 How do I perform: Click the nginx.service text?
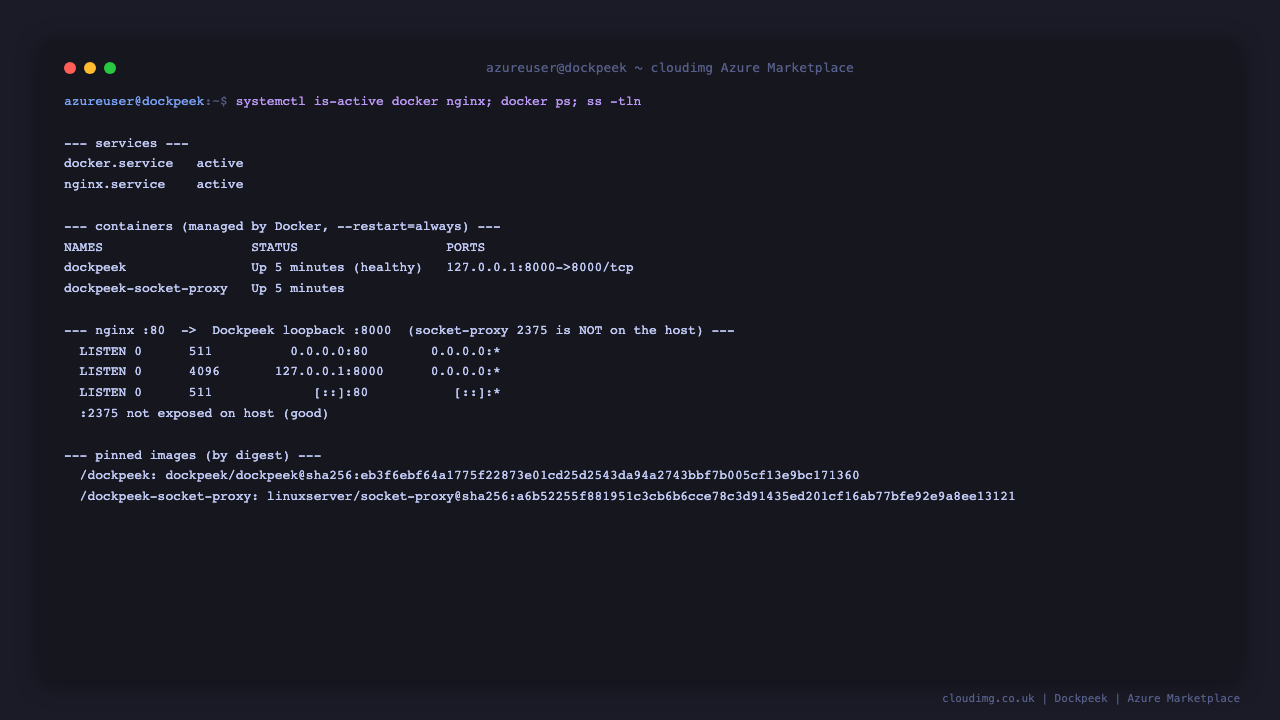pos(114,184)
